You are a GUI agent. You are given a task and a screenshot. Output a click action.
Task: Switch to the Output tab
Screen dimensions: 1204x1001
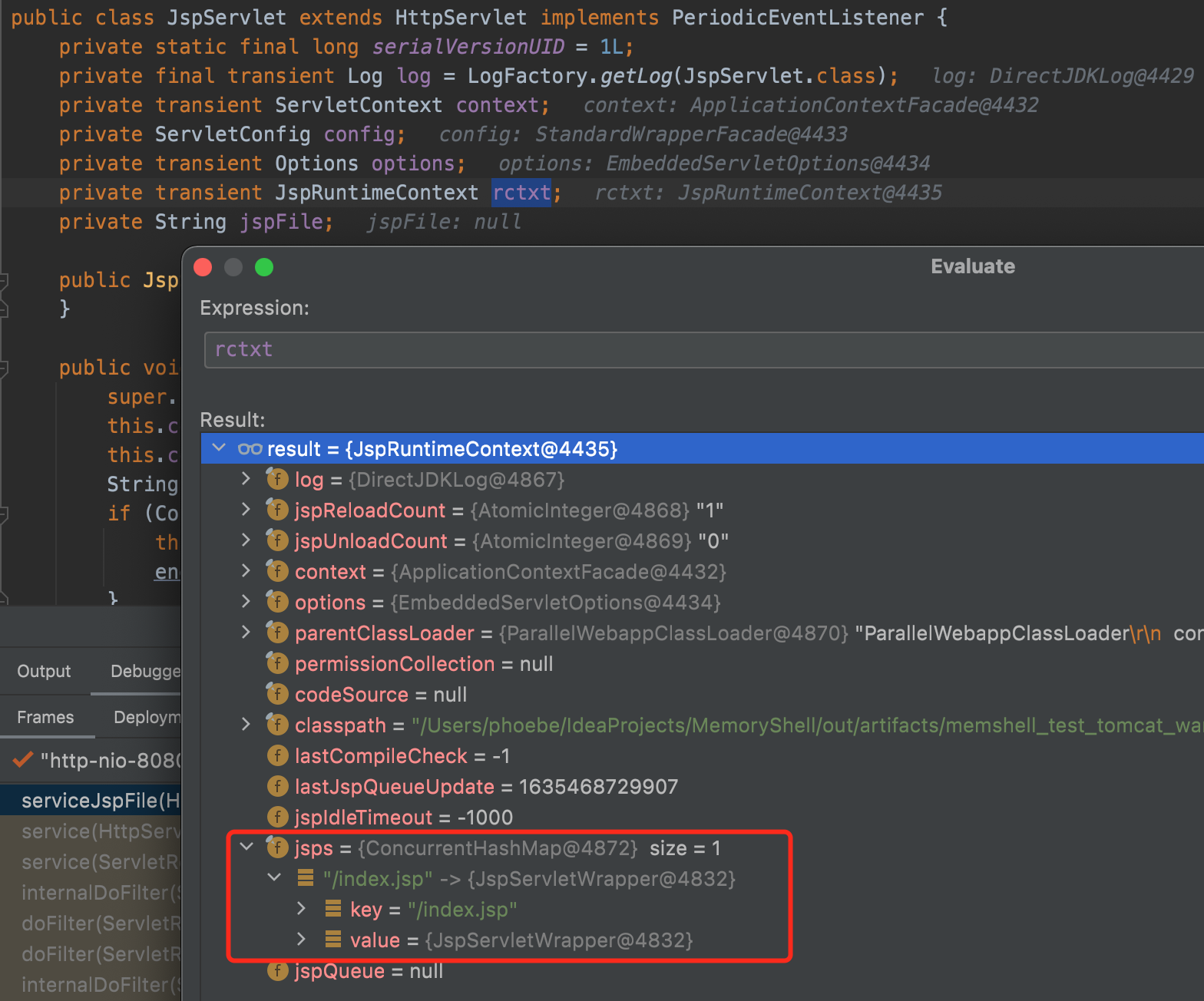(44, 671)
